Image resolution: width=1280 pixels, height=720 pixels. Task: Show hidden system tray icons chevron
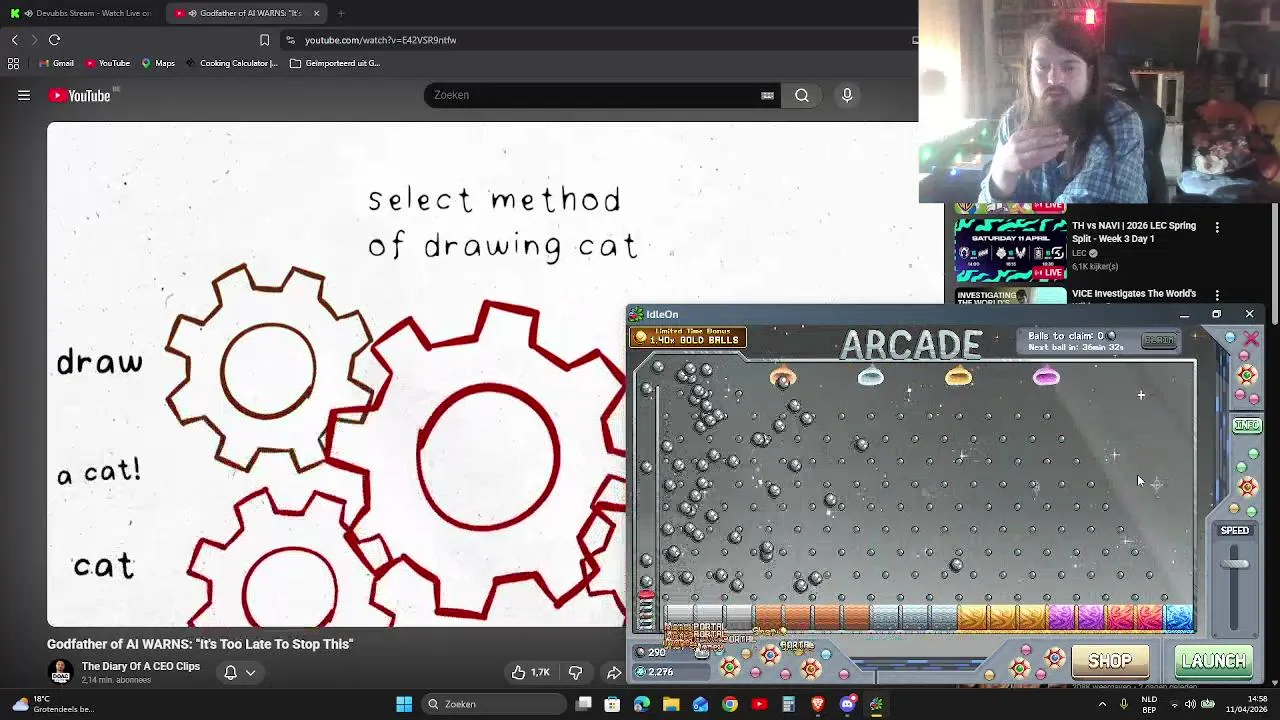click(1103, 704)
